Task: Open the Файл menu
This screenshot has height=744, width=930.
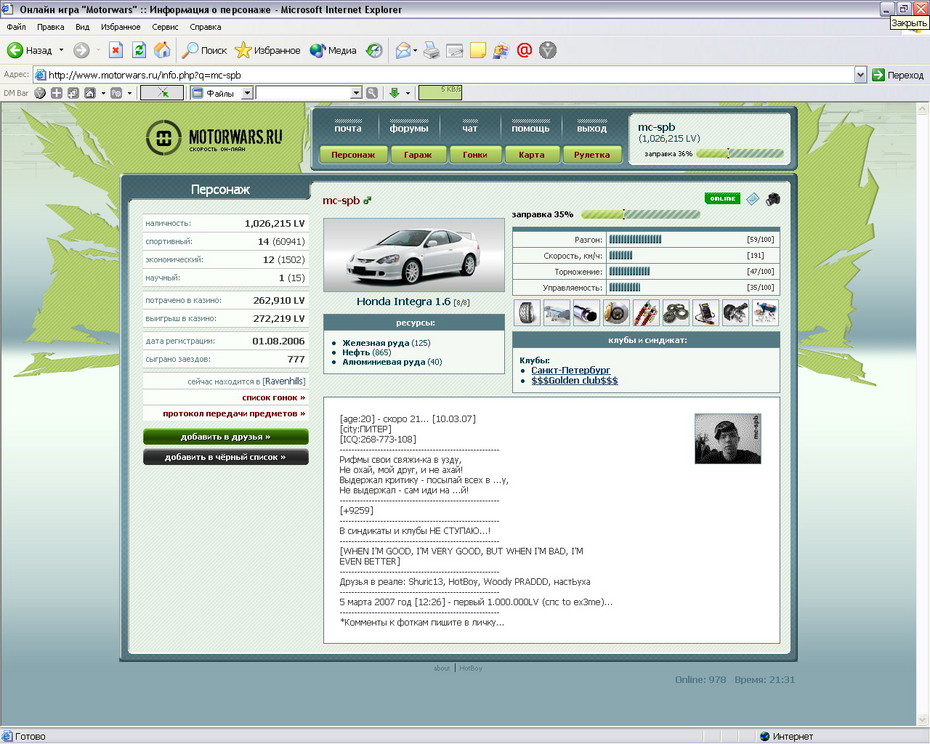Action: pos(17,27)
